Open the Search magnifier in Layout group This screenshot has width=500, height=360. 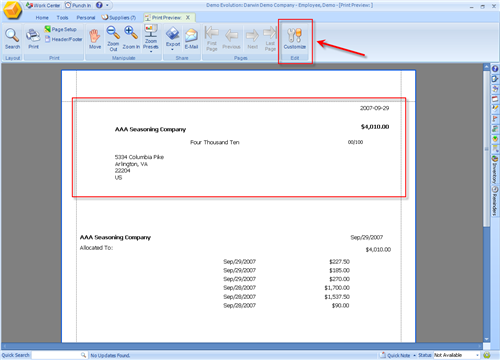[x=12, y=39]
